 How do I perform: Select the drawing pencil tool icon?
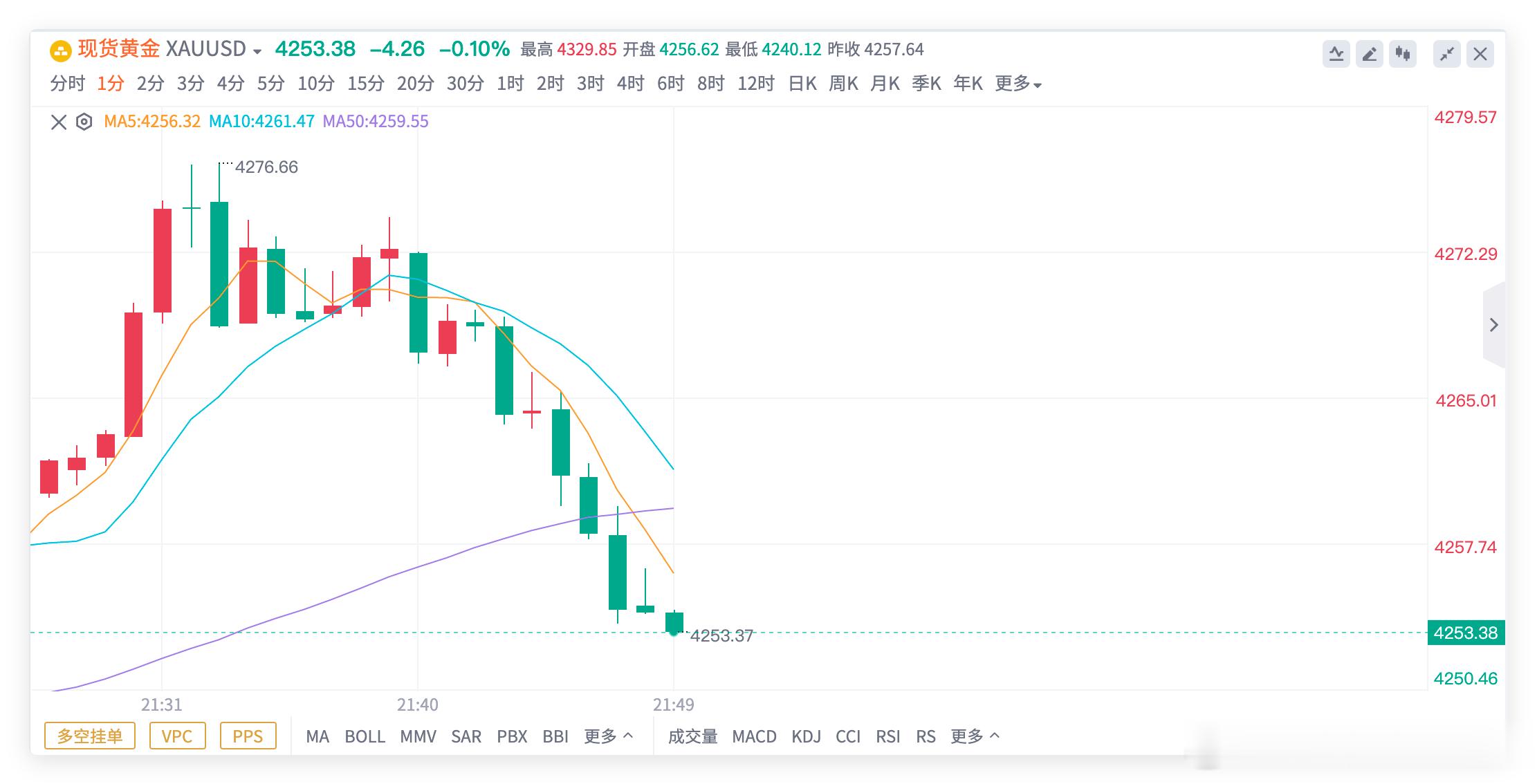(1369, 54)
